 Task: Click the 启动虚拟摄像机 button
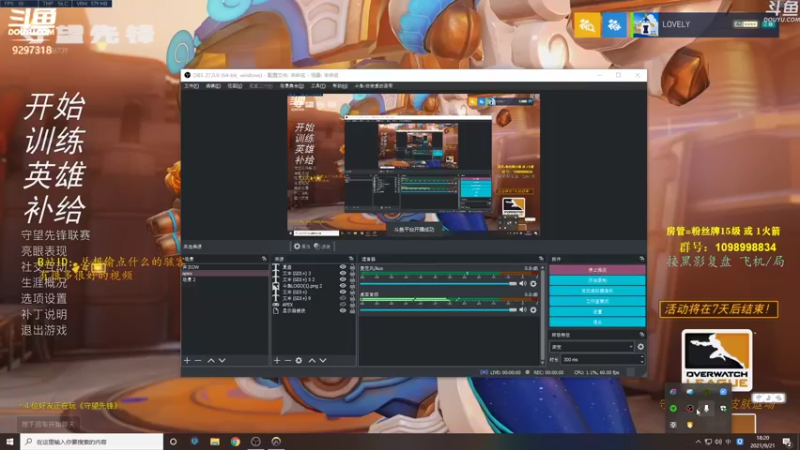597,291
